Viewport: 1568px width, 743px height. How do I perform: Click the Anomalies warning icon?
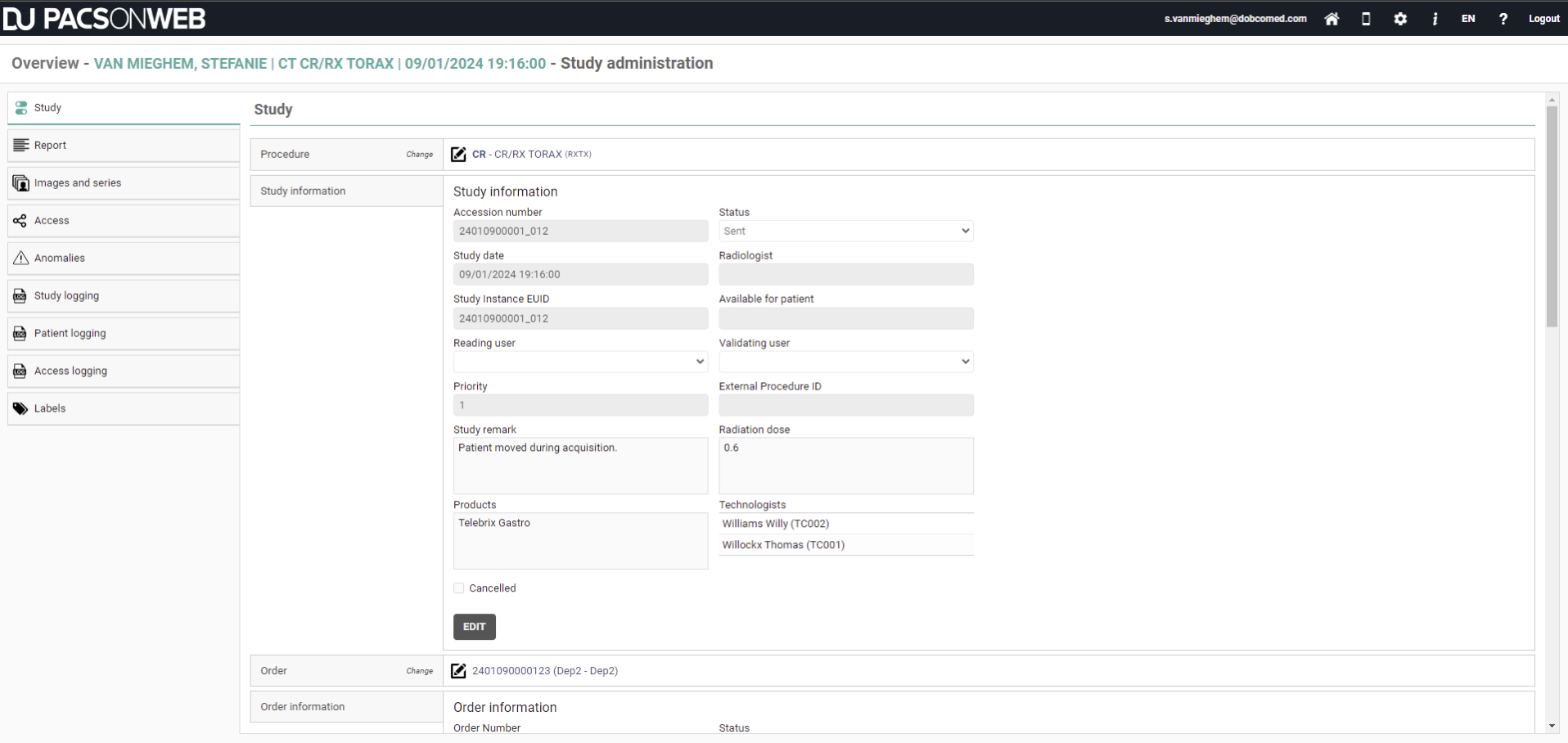[x=21, y=259]
